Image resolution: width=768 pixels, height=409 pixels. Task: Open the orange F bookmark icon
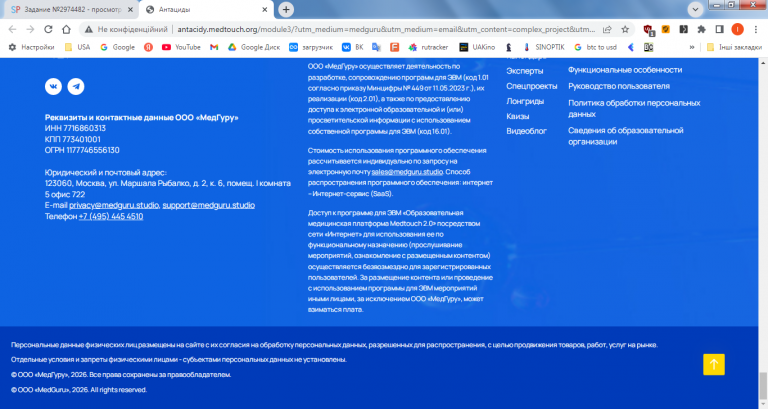point(394,47)
